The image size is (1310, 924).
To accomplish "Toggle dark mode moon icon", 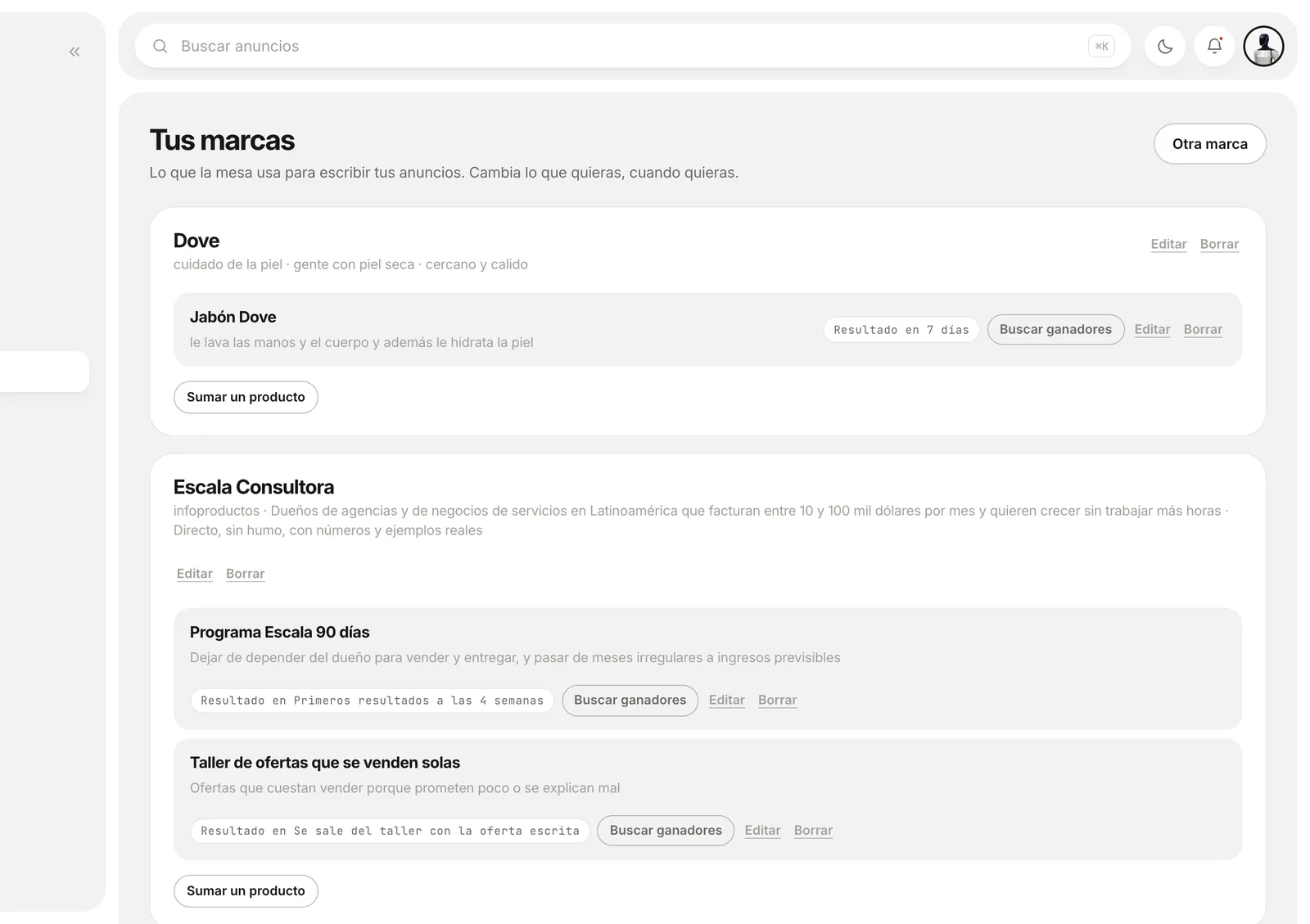I will 1164,46.
